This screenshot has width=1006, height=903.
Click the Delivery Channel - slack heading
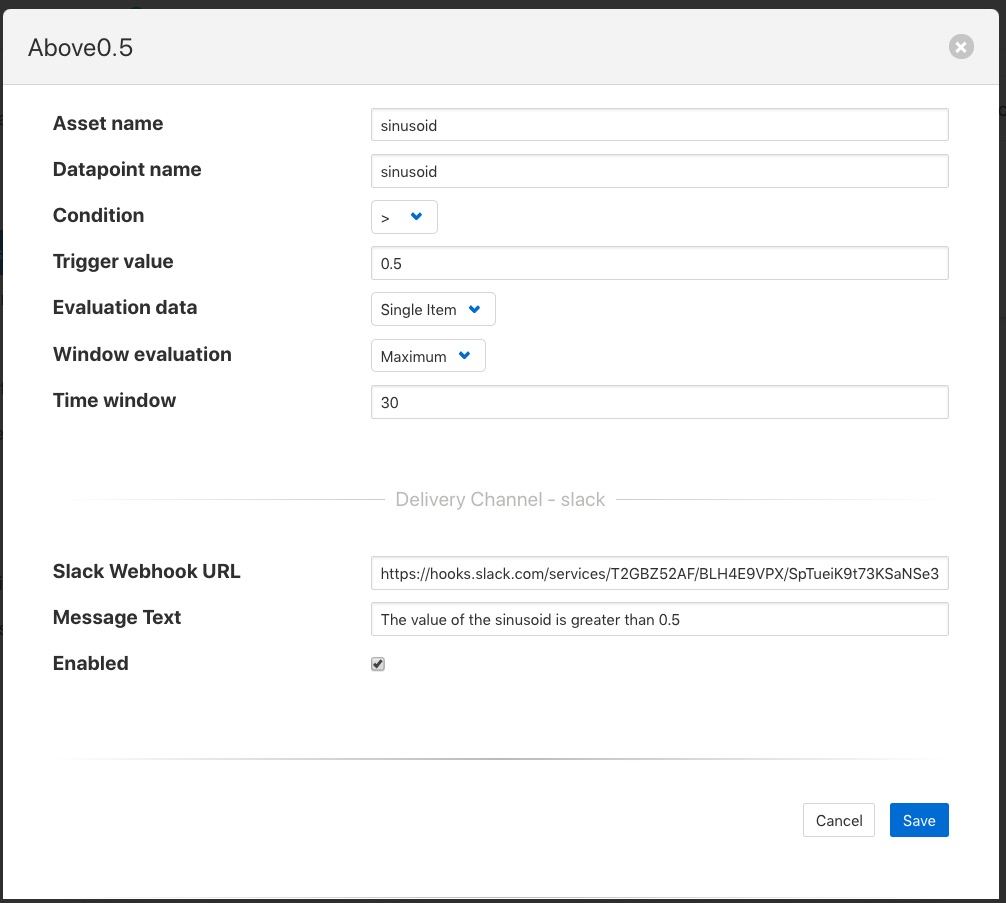[x=500, y=499]
